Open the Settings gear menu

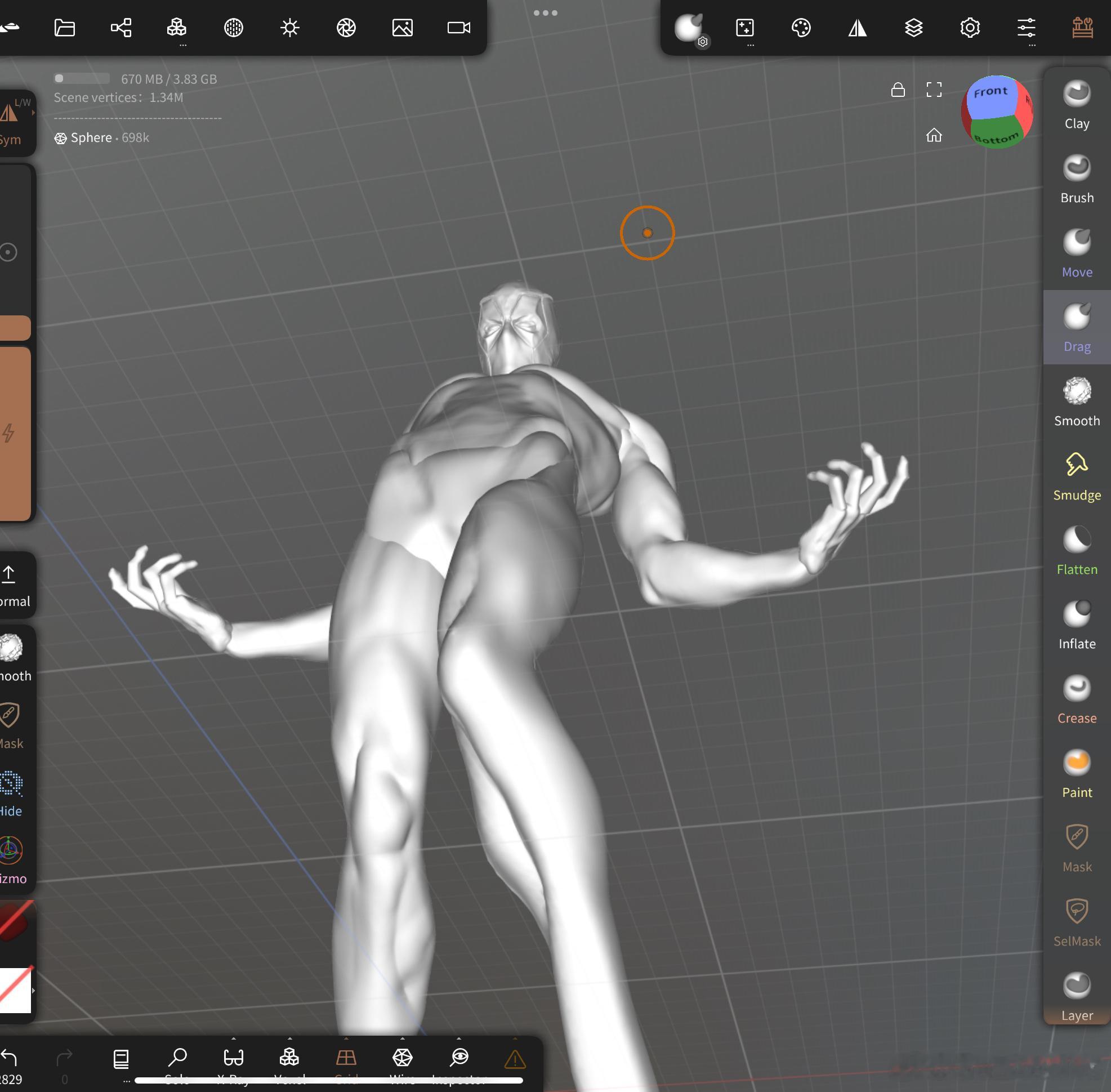(970, 28)
